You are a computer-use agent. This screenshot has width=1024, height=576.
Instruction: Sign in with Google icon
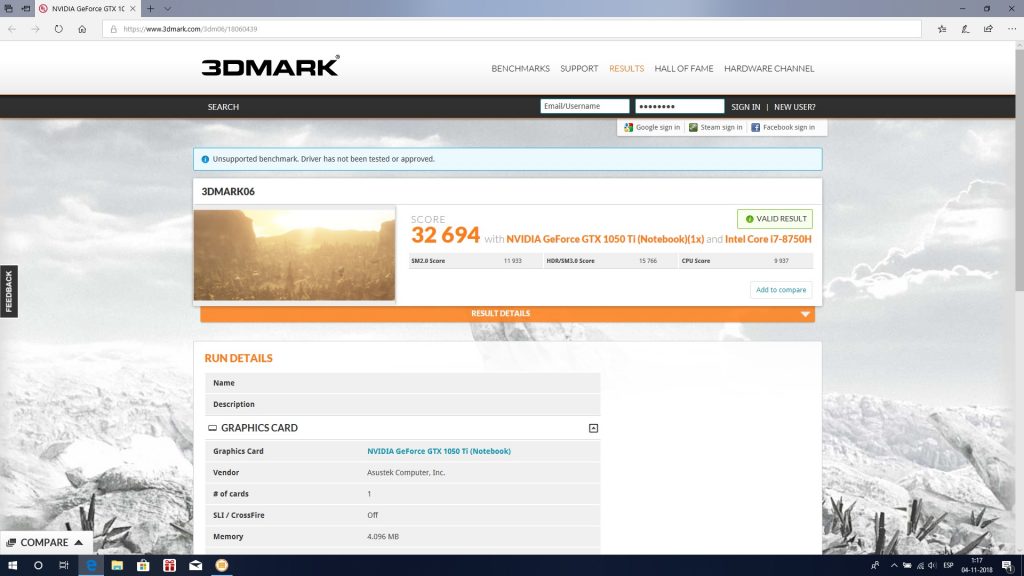coord(628,128)
